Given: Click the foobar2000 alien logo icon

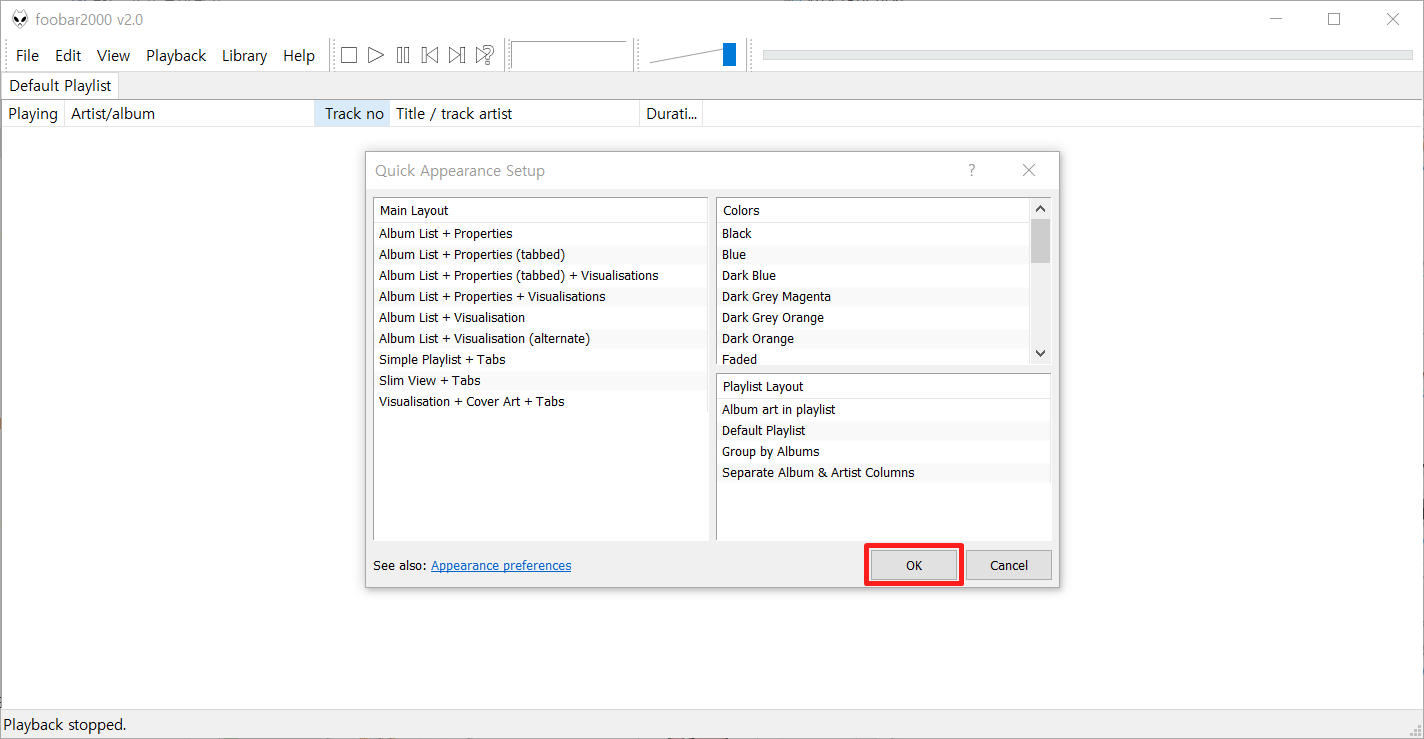Looking at the screenshot, I should click(20, 19).
